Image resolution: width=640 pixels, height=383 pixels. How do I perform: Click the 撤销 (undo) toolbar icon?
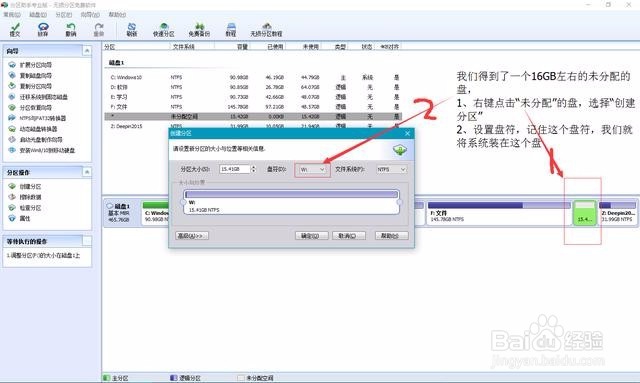point(71,29)
